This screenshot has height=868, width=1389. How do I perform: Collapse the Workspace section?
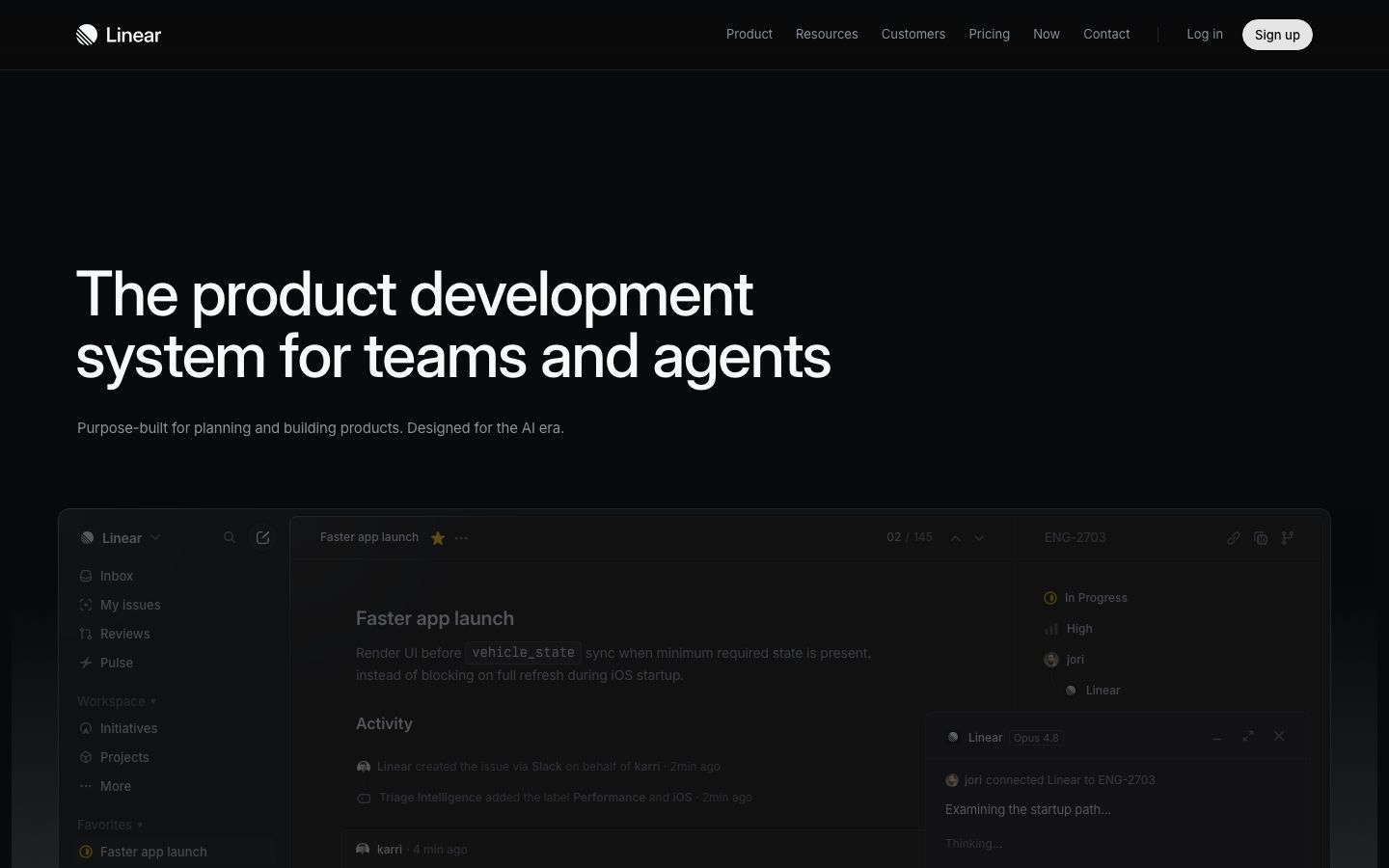[x=117, y=701]
